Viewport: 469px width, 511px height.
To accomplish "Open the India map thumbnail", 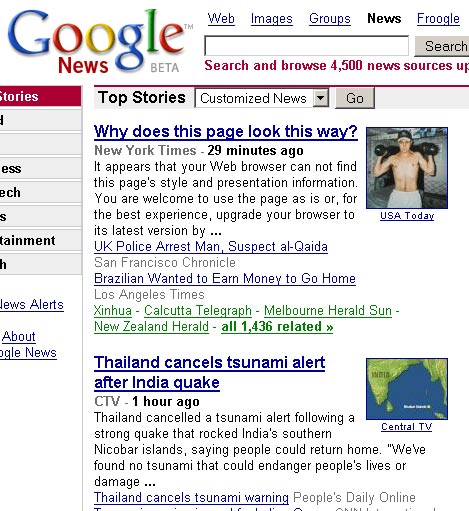I will (x=407, y=389).
